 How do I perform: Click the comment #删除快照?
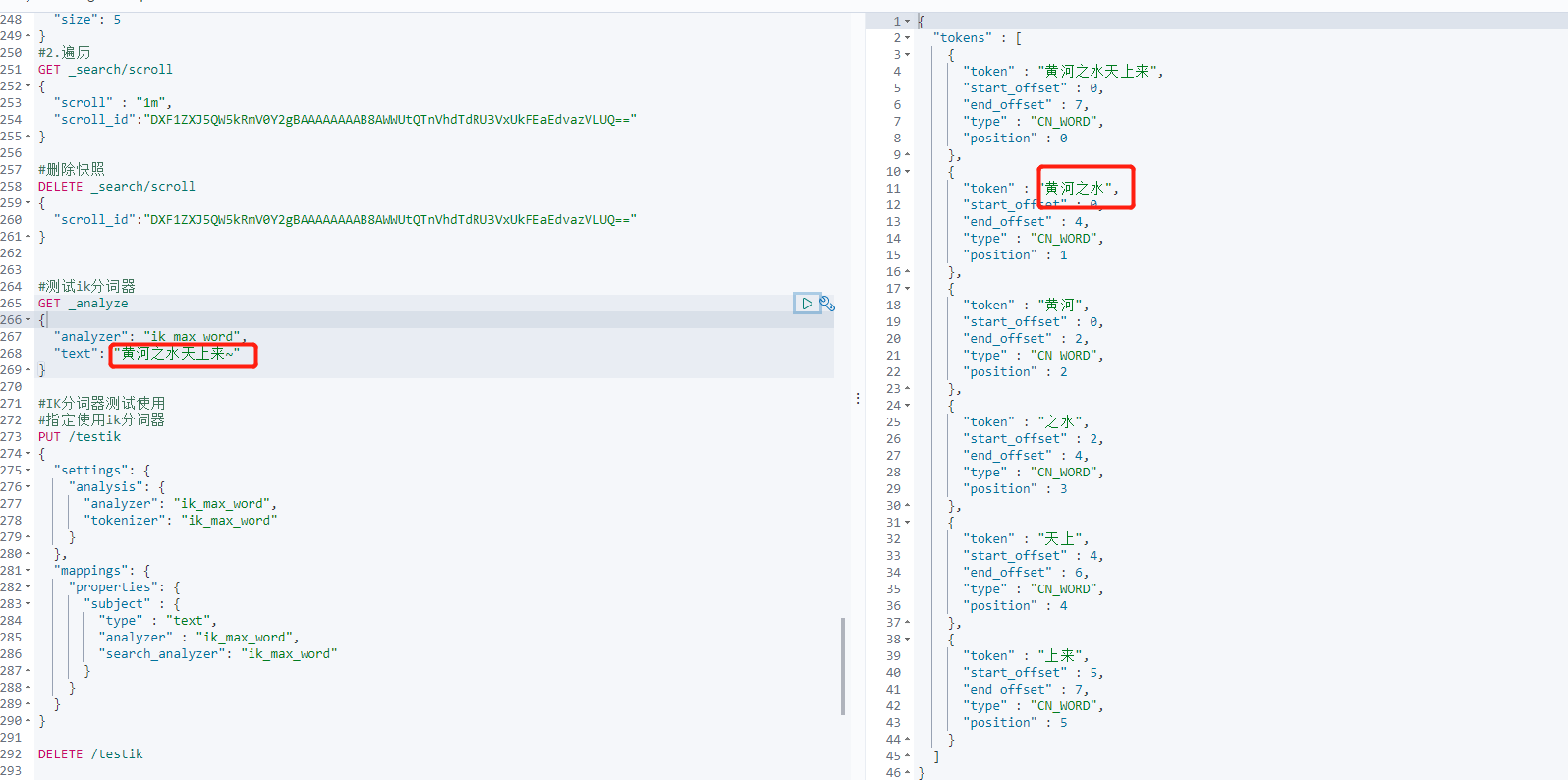click(71, 170)
